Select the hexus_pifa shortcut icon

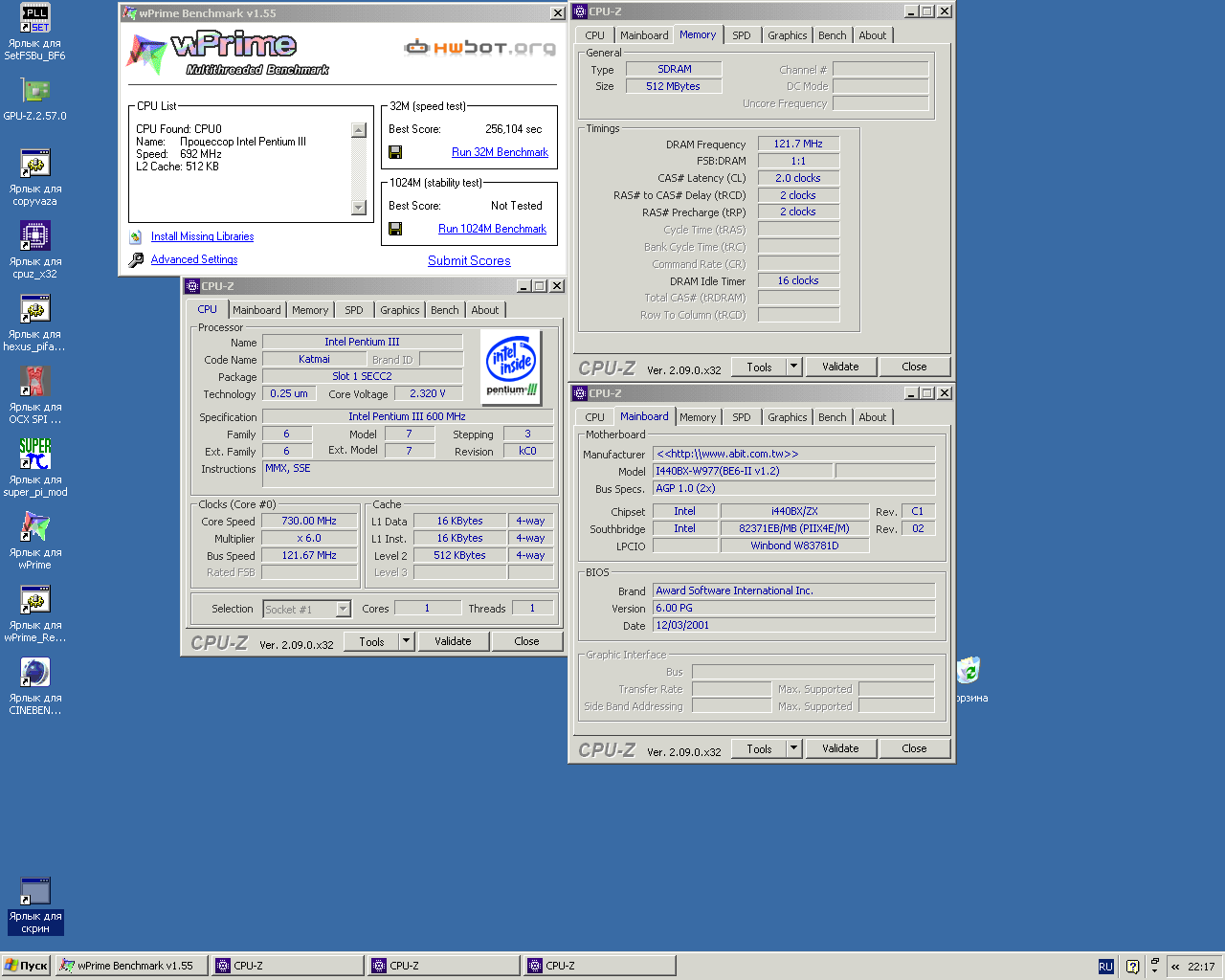tap(35, 308)
